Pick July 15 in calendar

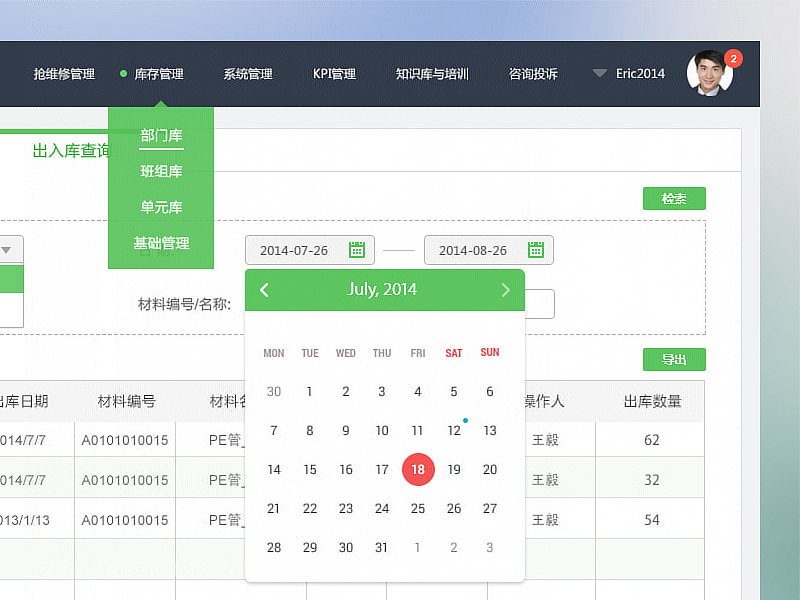pyautogui.click(x=310, y=469)
